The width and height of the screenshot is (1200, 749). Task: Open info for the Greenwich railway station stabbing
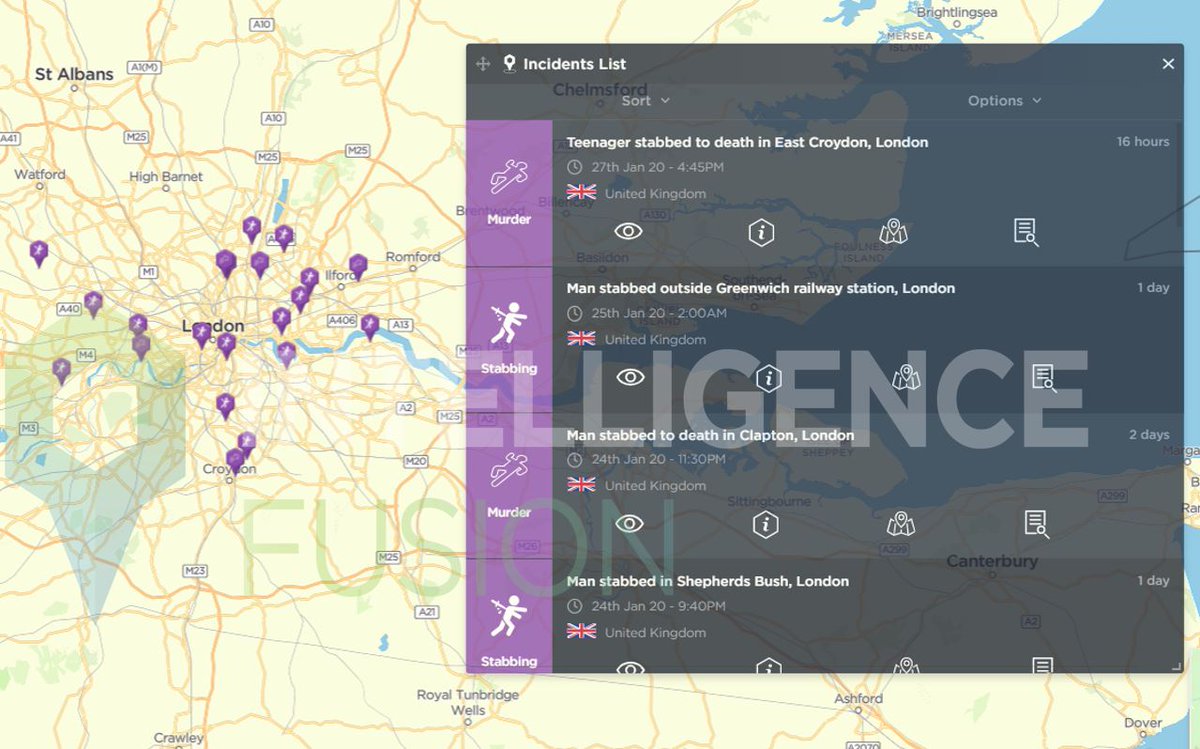768,378
